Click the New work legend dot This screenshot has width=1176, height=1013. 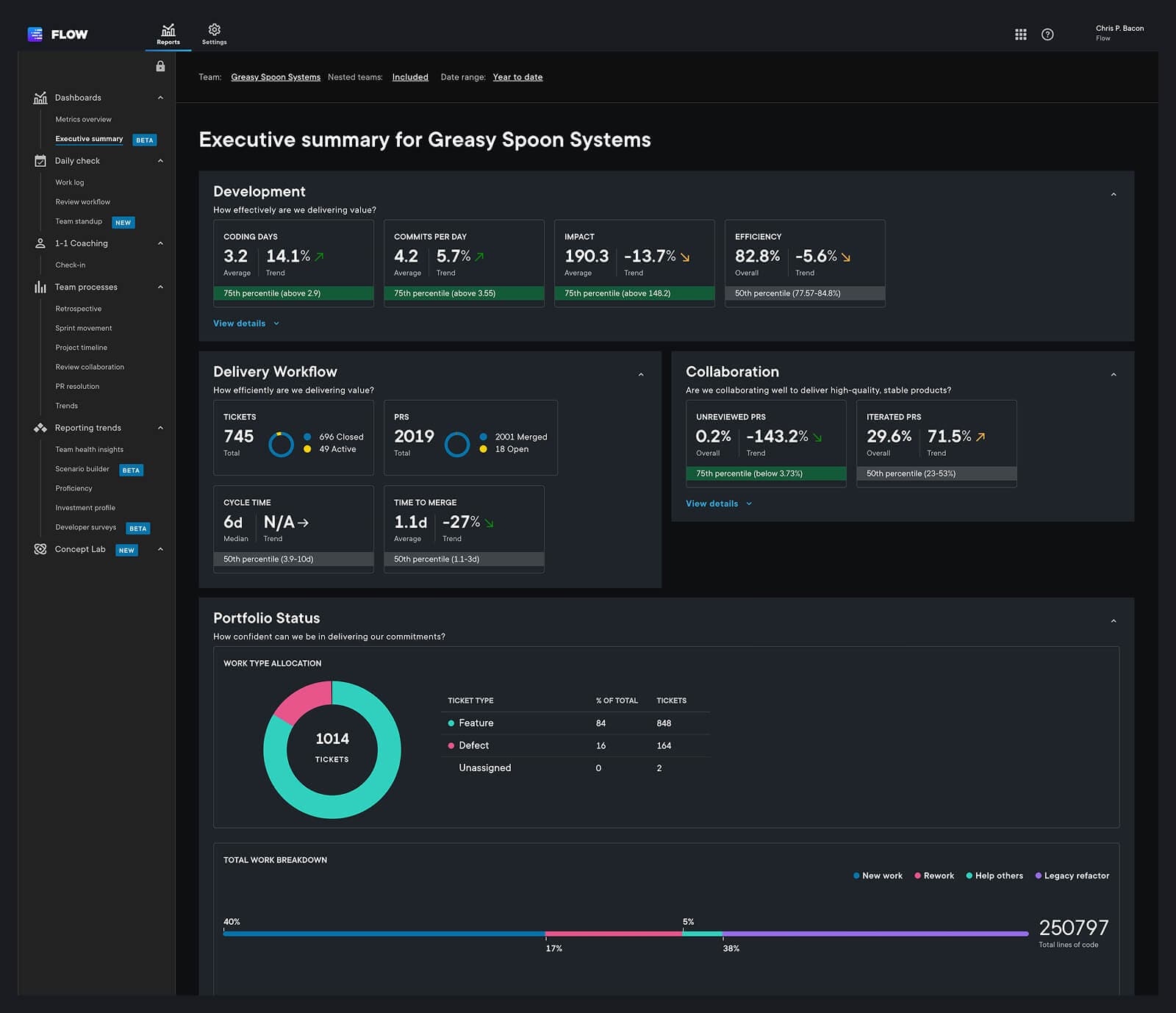(856, 876)
